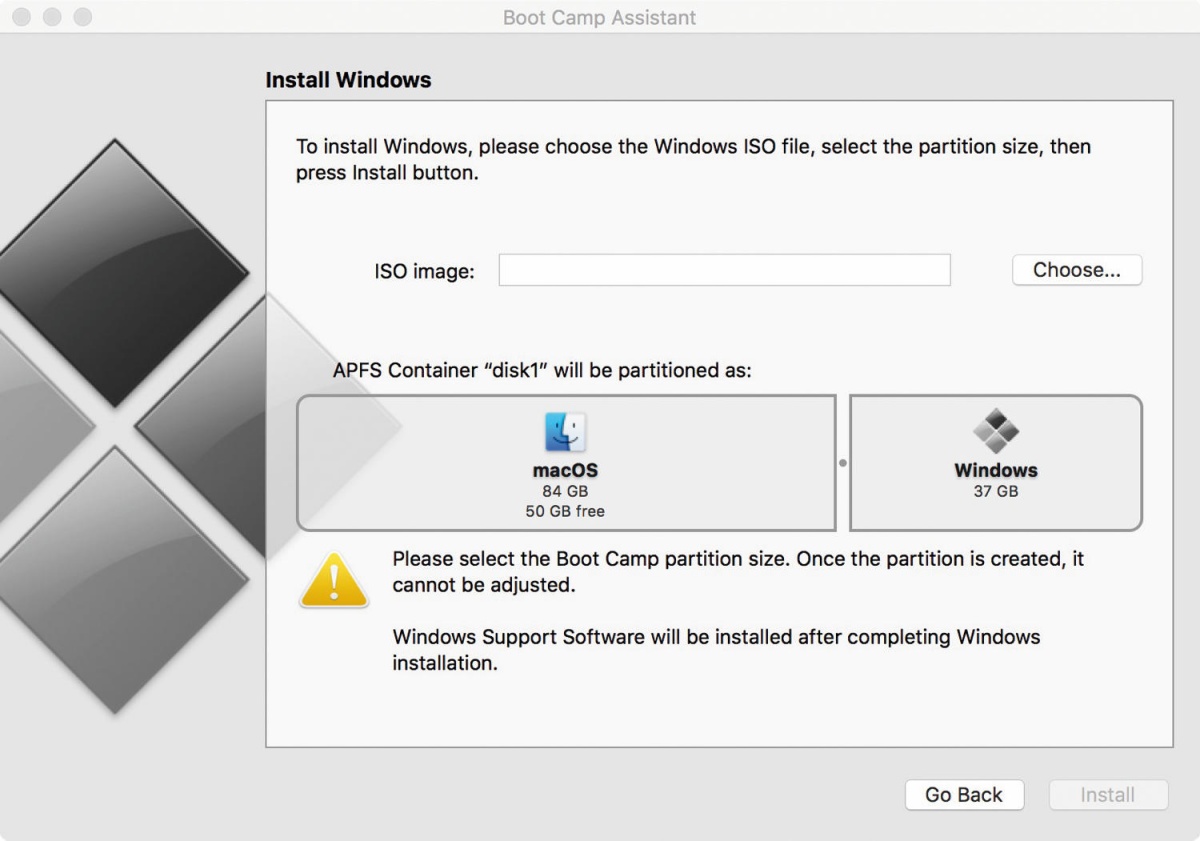Go Back to the previous step
The image size is (1200, 841).
pyautogui.click(x=964, y=795)
